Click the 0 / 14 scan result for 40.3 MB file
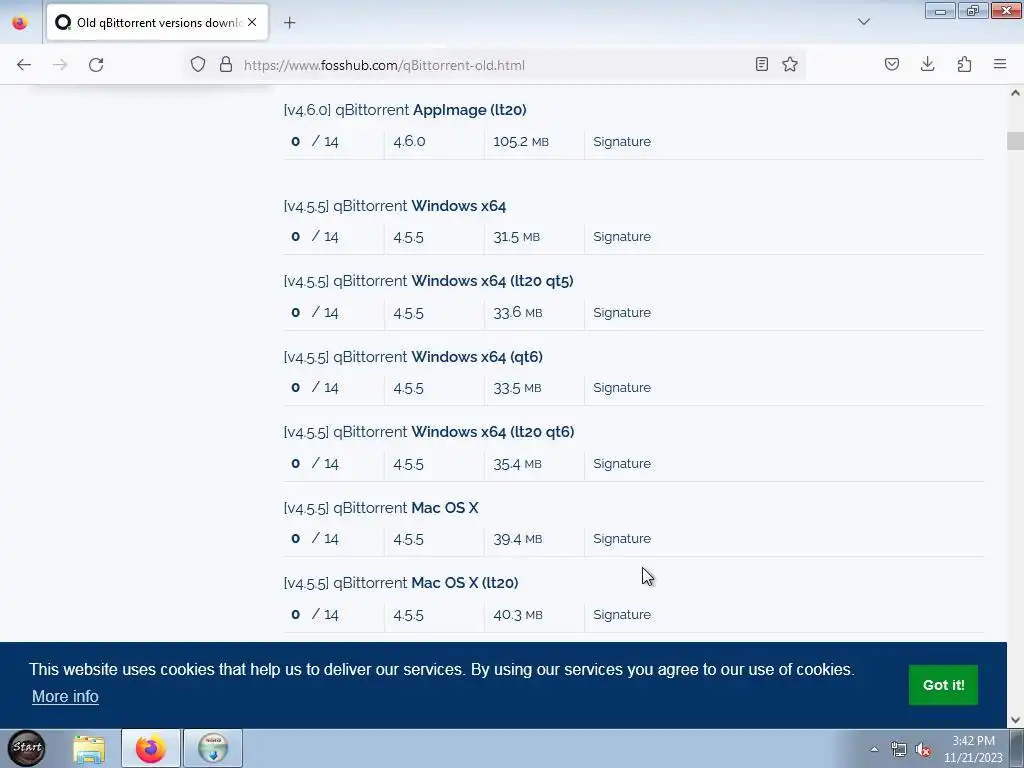 tap(315, 614)
